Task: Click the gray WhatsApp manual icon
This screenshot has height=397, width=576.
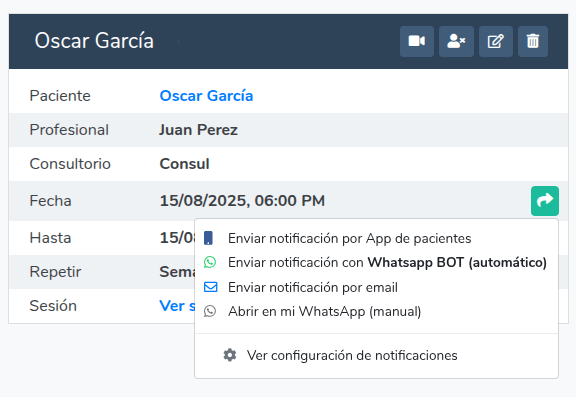Action: click(x=210, y=311)
